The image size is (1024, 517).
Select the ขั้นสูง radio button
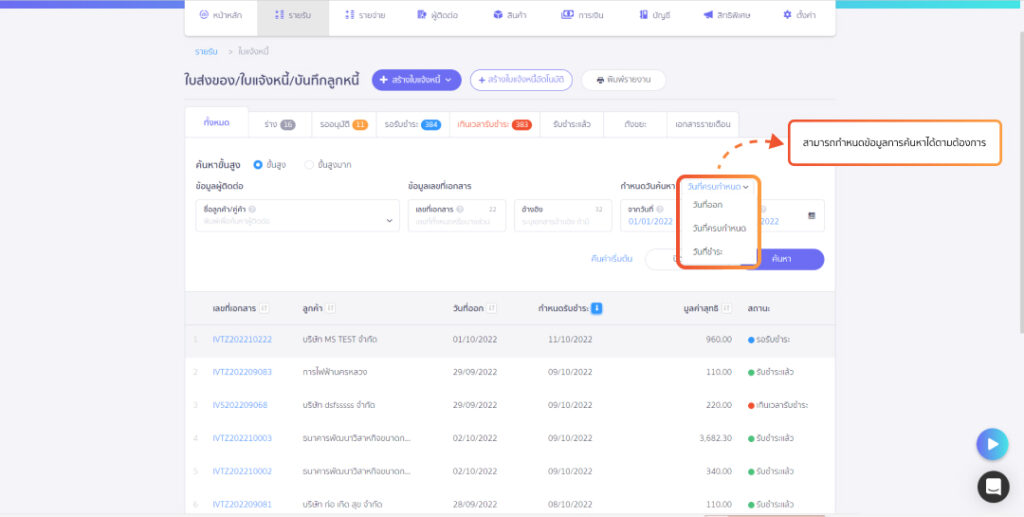(258, 164)
